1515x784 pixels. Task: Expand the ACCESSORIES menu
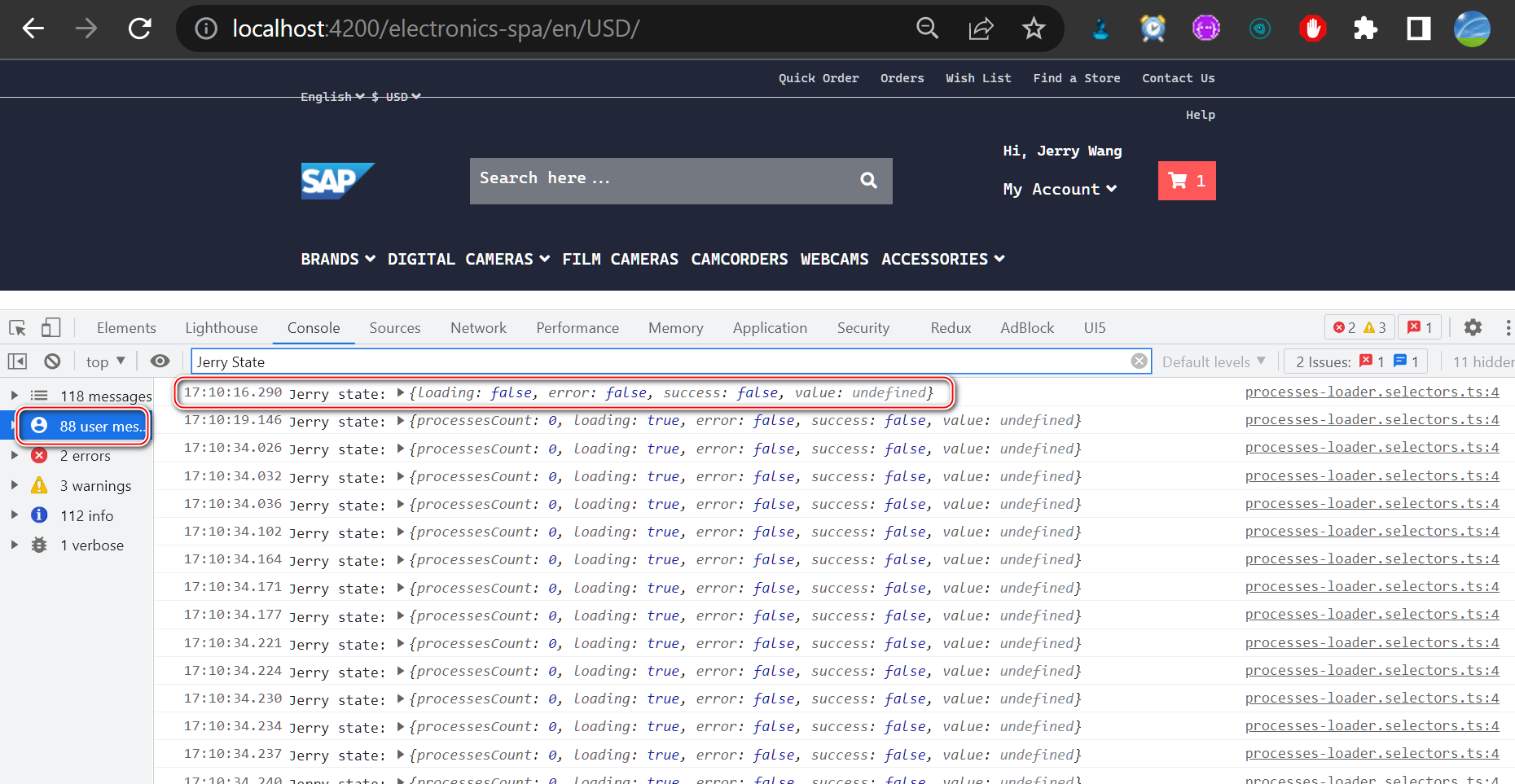943,259
